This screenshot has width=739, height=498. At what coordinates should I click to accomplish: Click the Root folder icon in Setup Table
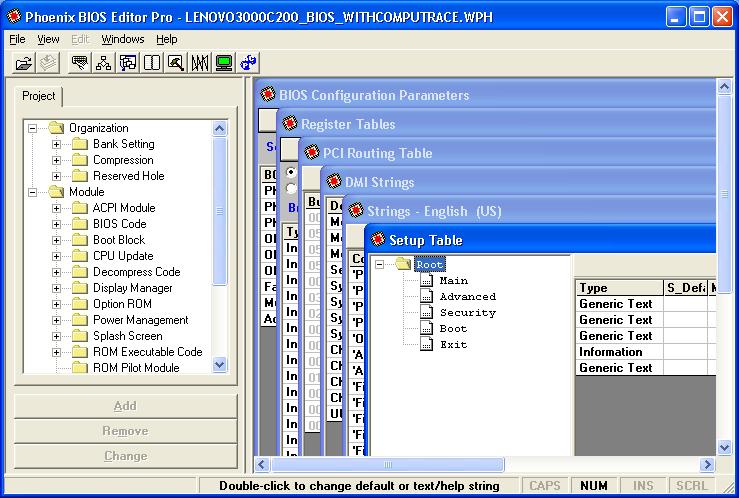(x=403, y=264)
